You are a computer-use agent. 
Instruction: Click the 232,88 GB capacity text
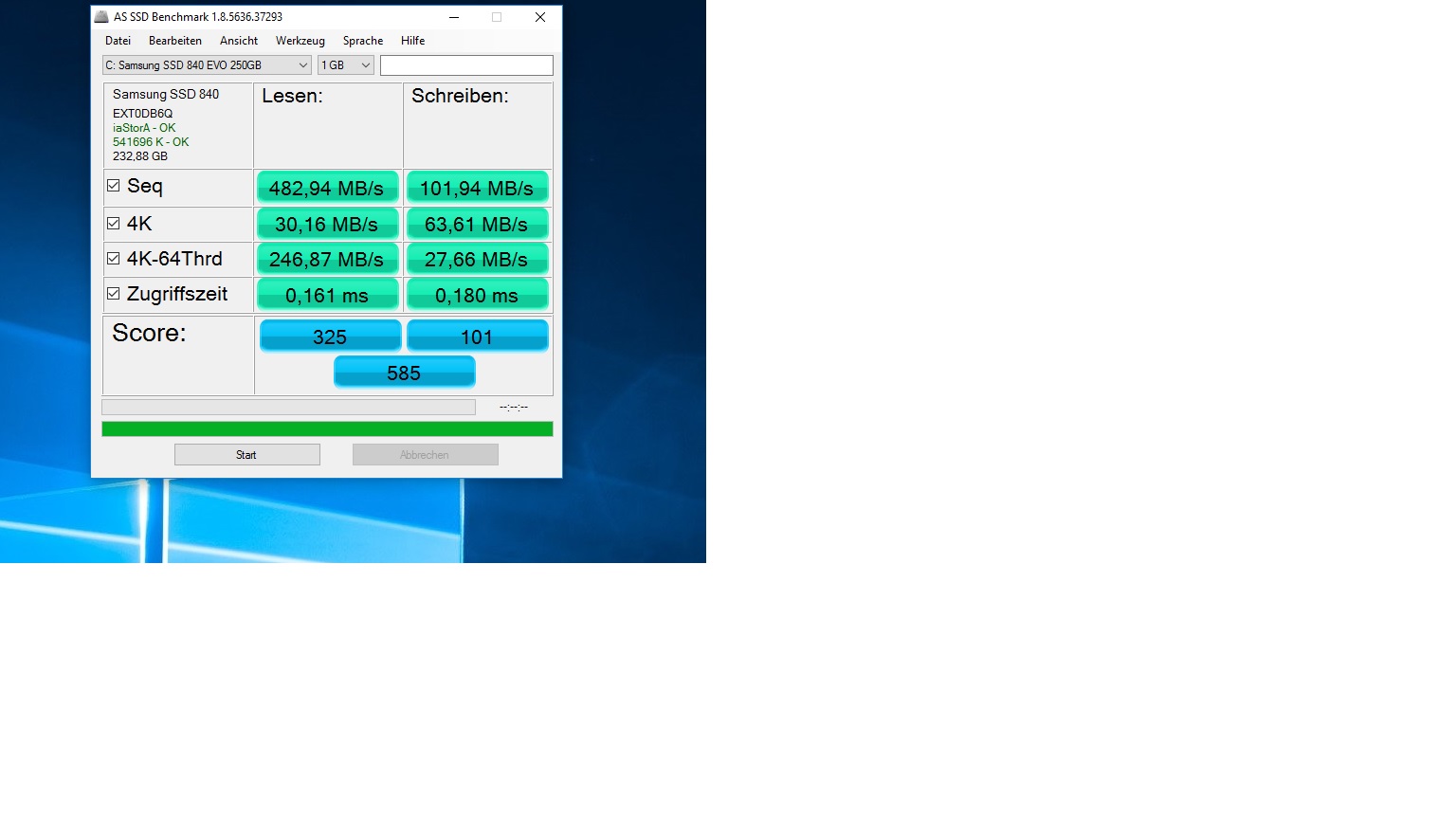coord(140,156)
